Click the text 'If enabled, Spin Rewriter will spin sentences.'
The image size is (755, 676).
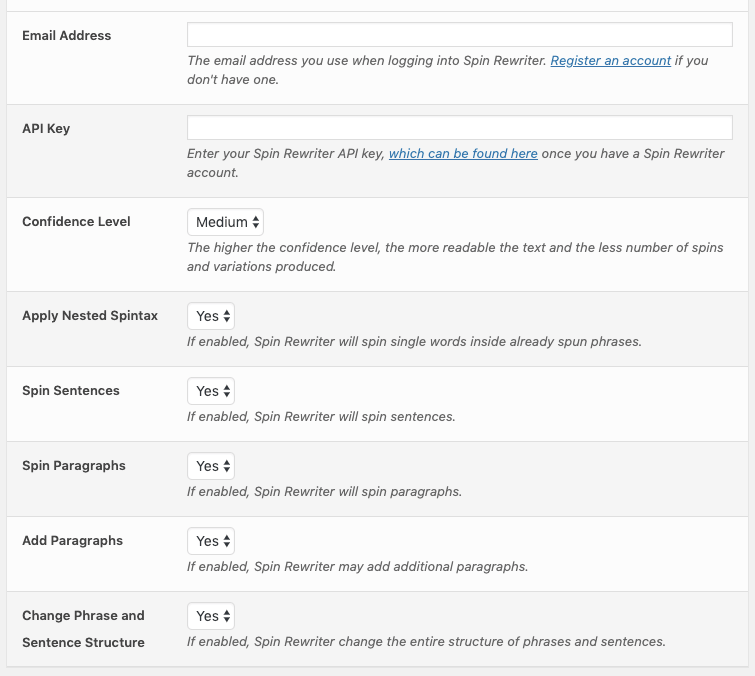[321, 416]
